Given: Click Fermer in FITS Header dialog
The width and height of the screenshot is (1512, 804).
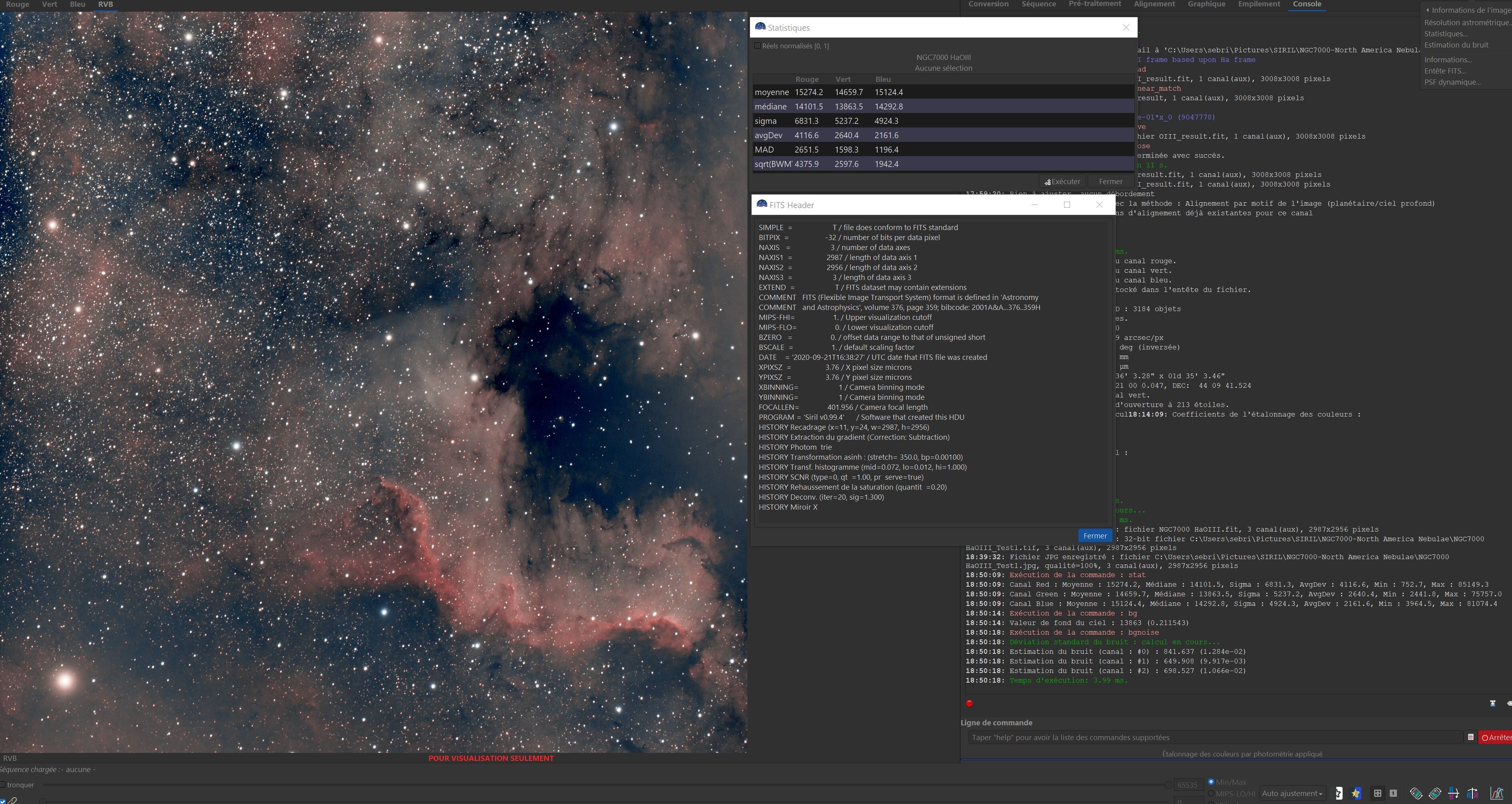Looking at the screenshot, I should tap(1095, 535).
